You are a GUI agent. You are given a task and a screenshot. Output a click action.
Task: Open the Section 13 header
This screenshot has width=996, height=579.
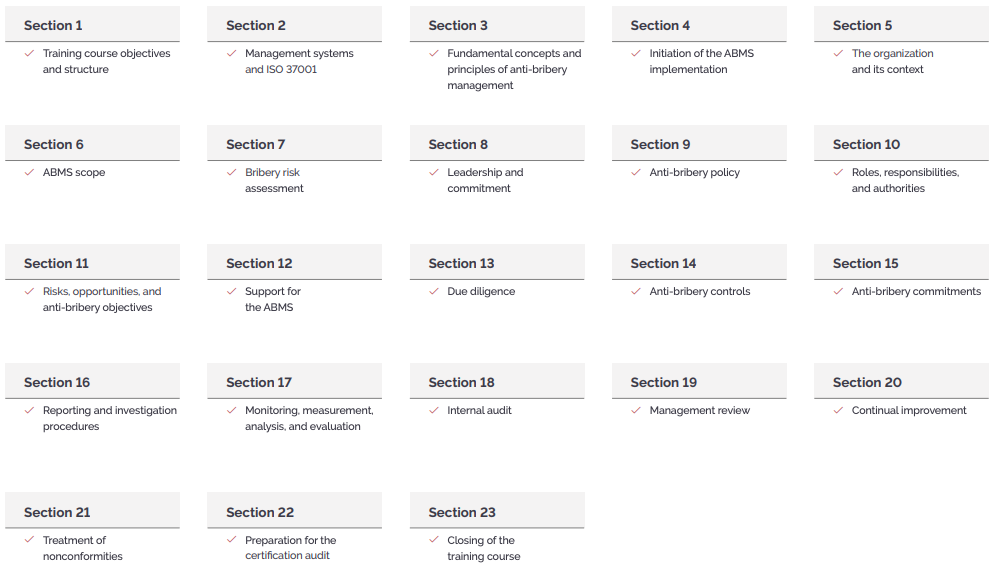pyautogui.click(x=497, y=262)
